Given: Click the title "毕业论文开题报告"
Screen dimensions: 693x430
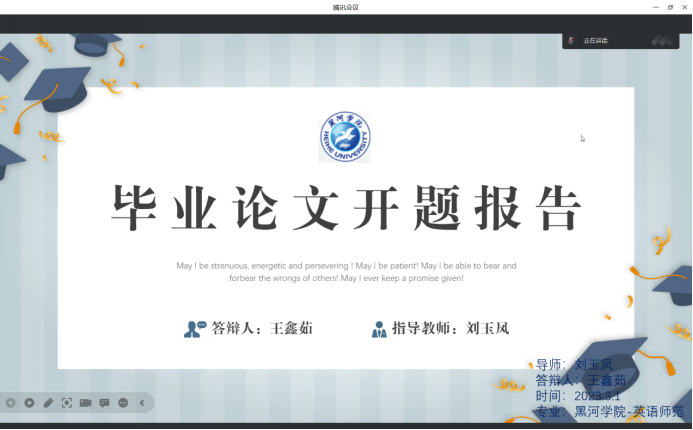Looking at the screenshot, I should click(345, 209).
